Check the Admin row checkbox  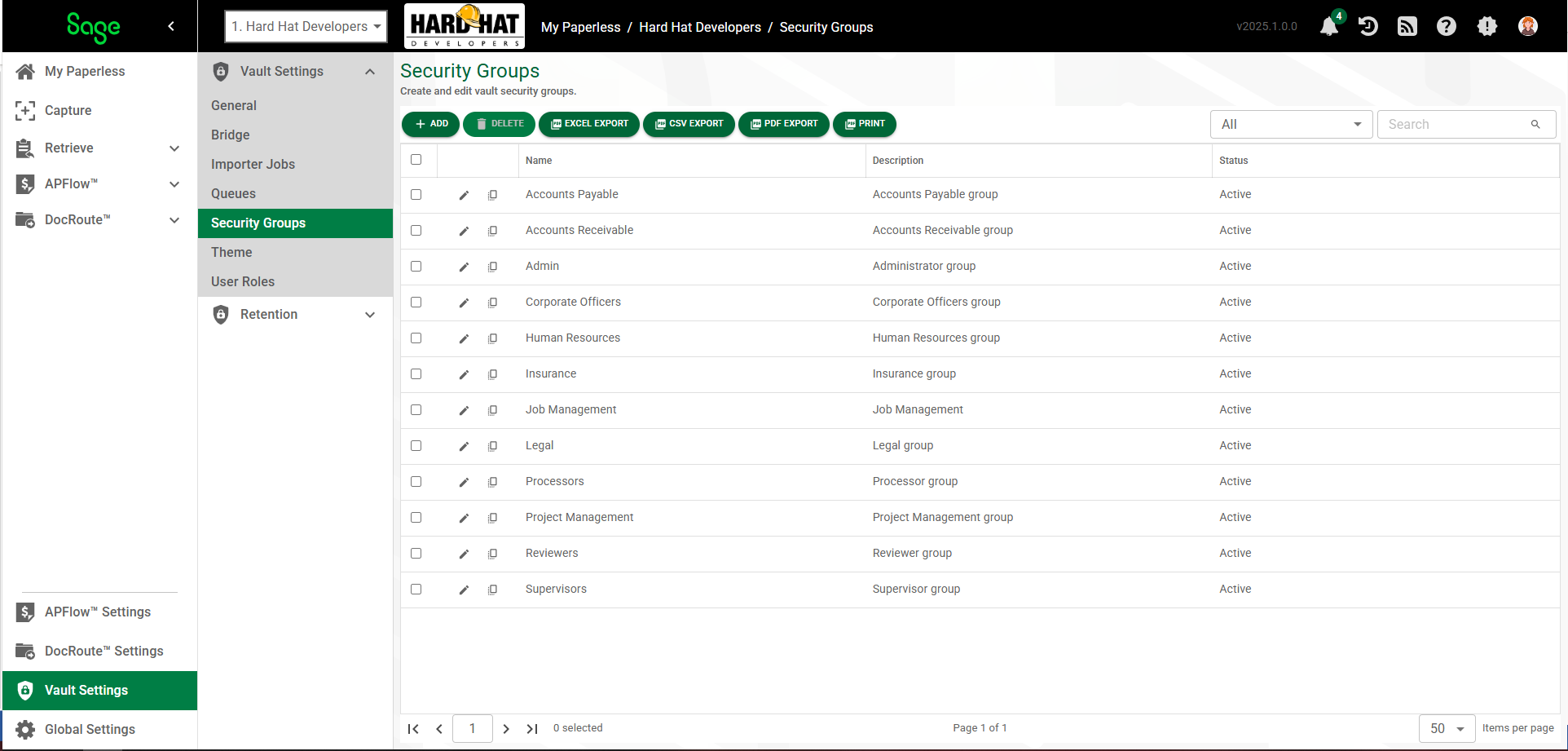coord(416,267)
